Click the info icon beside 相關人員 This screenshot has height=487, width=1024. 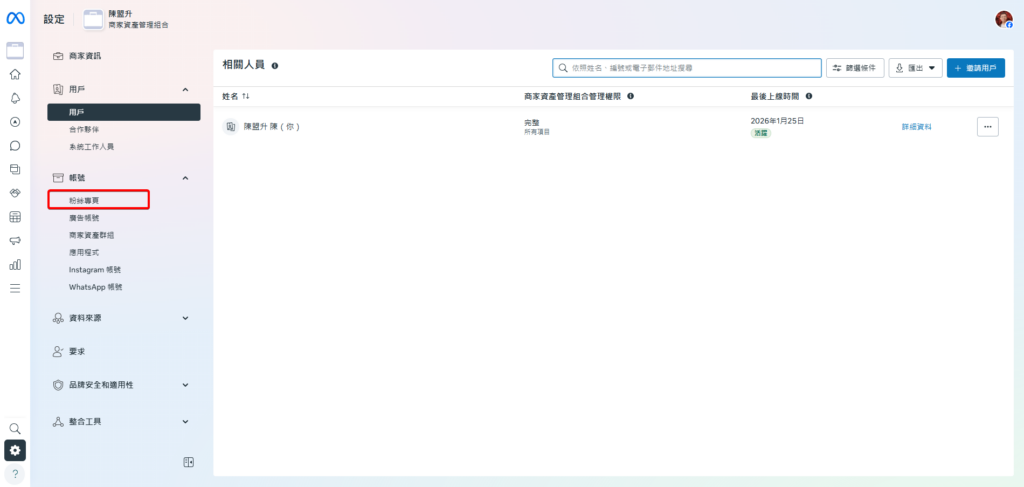[275, 66]
